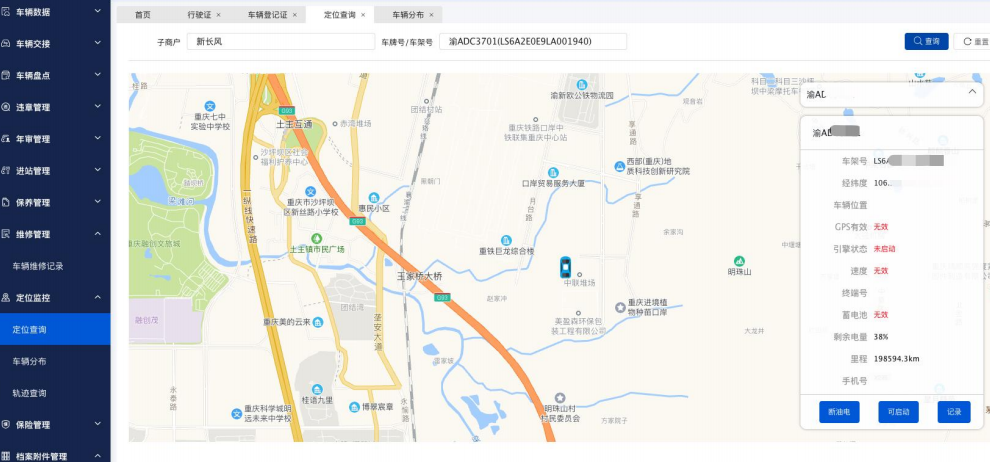Close the 车辆登记证 tab
The height and width of the screenshot is (462, 990).
(294, 15)
